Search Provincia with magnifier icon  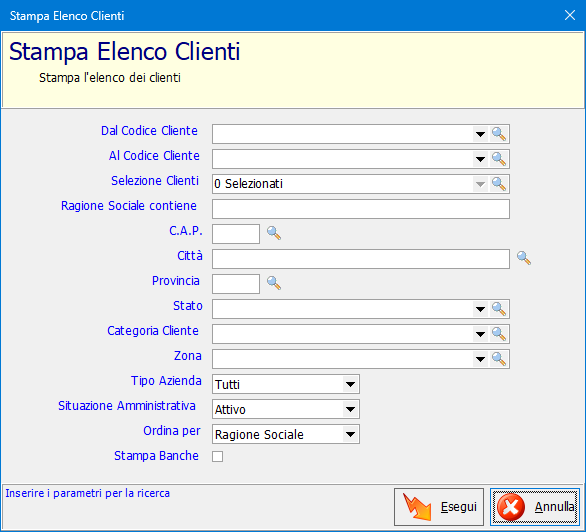click(x=274, y=283)
